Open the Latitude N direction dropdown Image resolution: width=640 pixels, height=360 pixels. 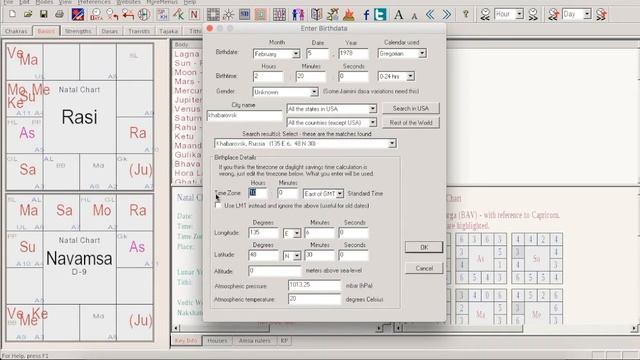pyautogui.click(x=297, y=256)
